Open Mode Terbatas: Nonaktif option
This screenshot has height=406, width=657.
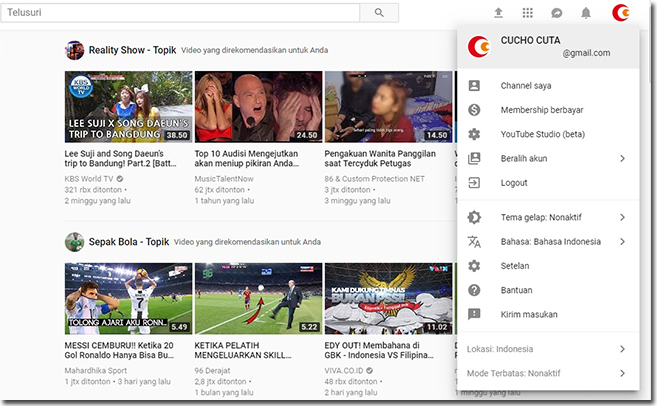click(x=547, y=373)
